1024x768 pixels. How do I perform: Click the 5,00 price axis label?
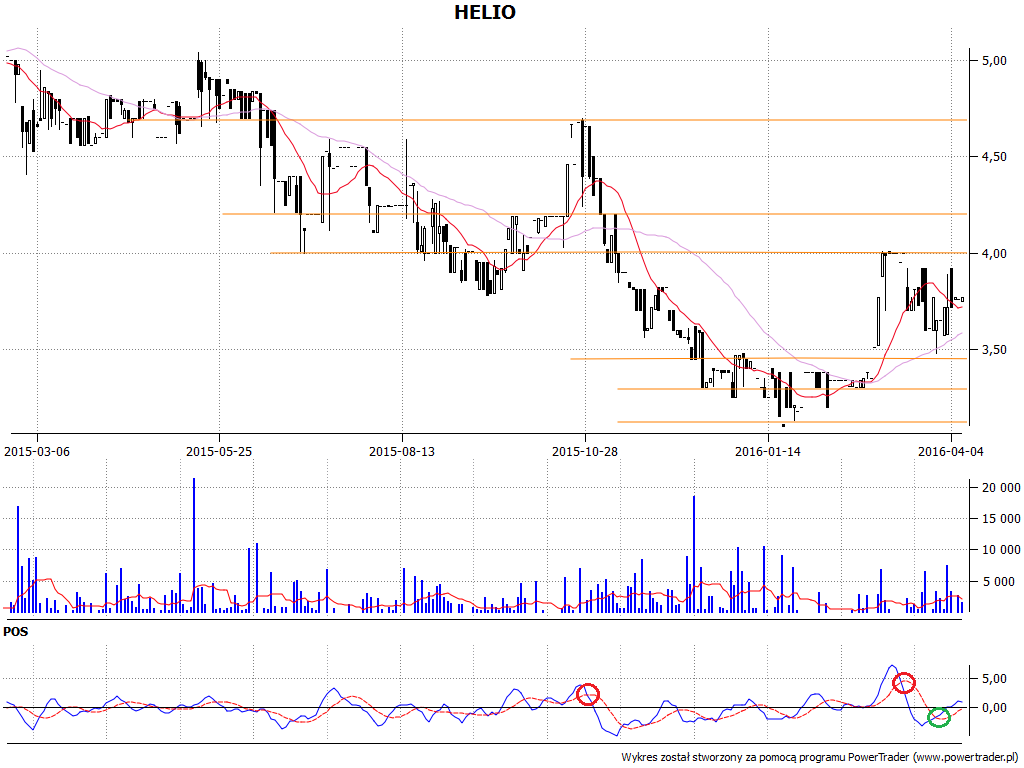click(994, 61)
